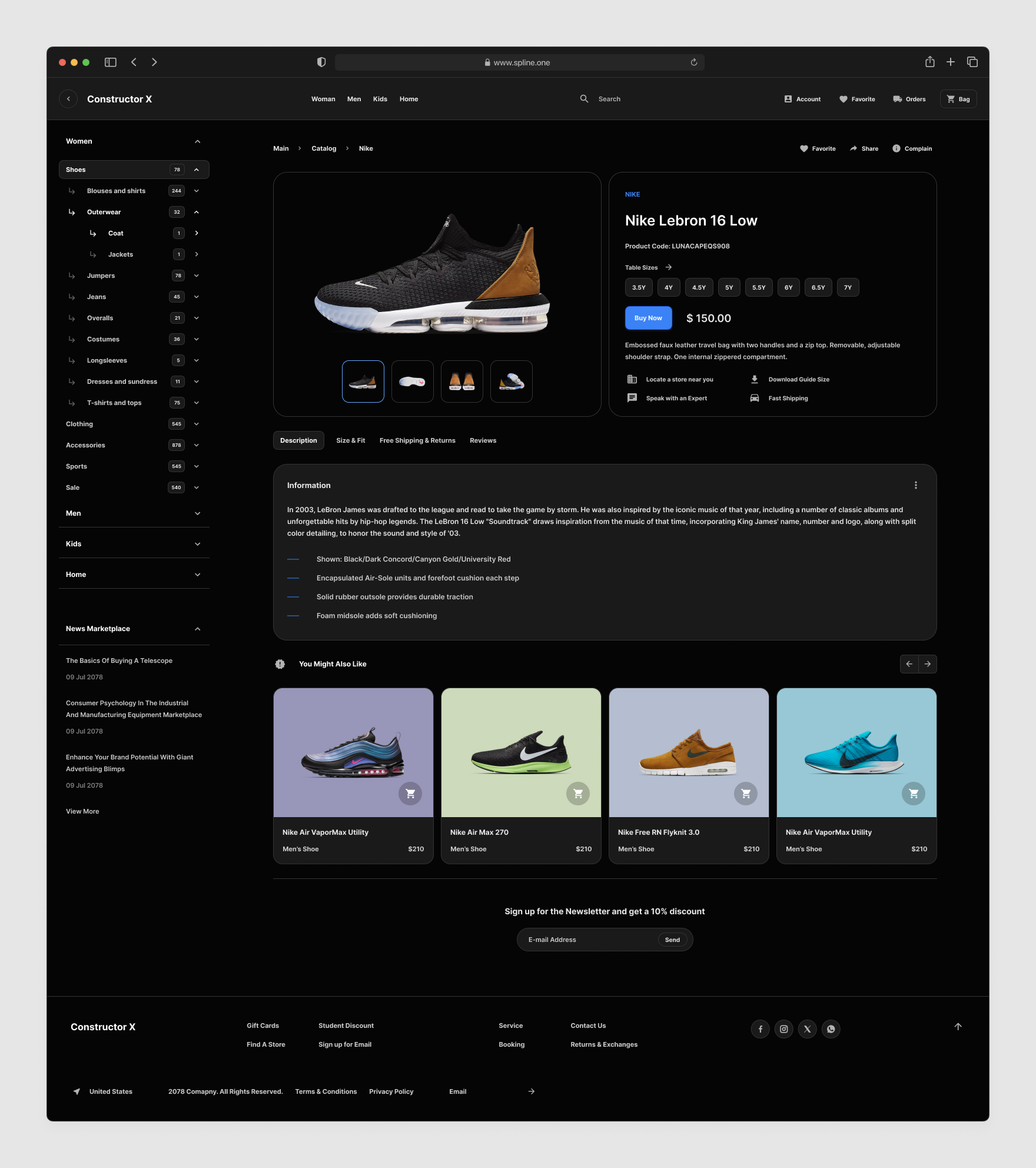Select size 6Y
The height and width of the screenshot is (1168, 1036).
pyautogui.click(x=789, y=287)
